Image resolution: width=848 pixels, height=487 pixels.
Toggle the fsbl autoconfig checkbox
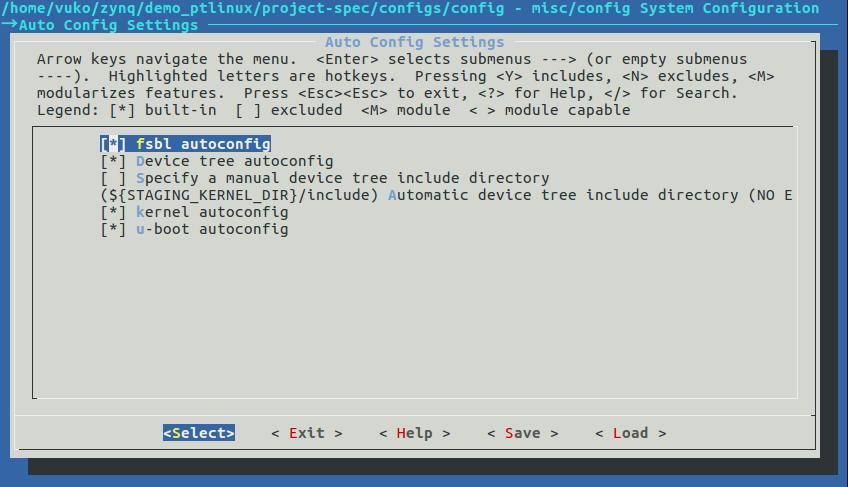[113, 144]
